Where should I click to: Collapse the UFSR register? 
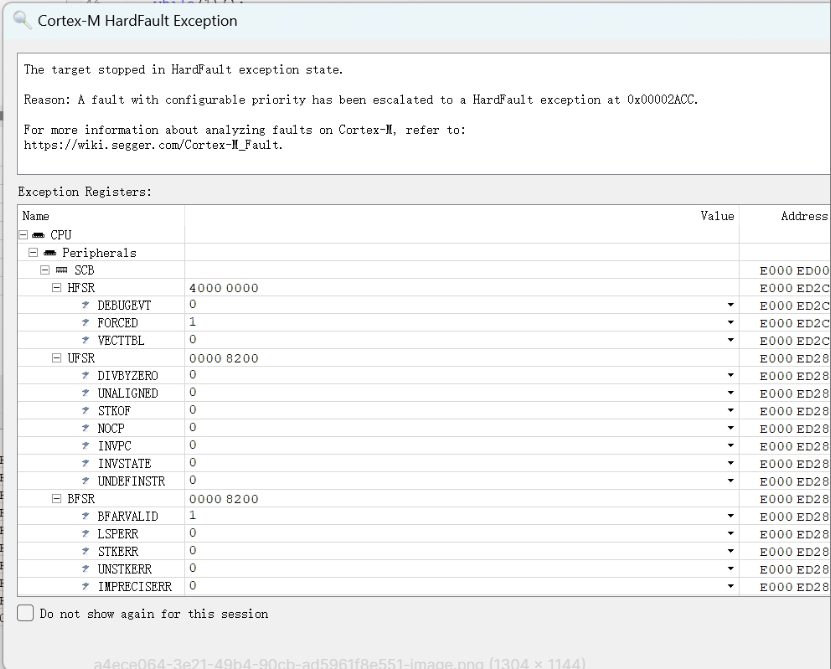[57, 358]
